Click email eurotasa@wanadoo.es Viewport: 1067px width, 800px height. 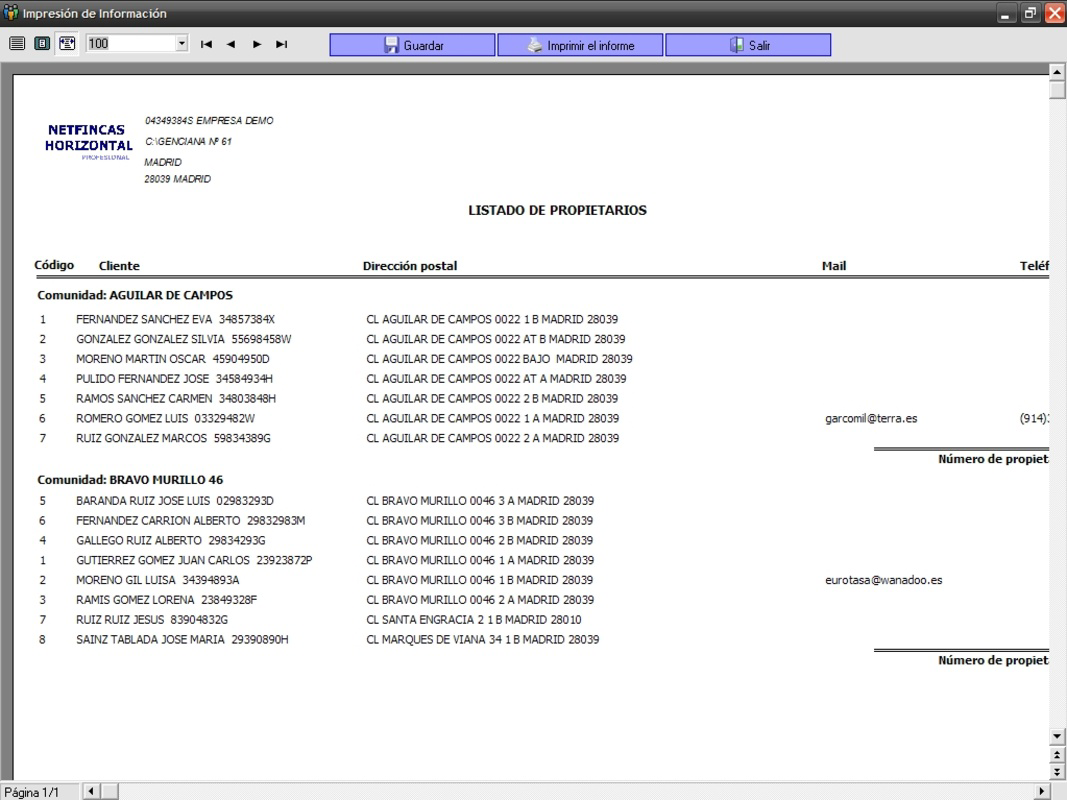click(883, 580)
